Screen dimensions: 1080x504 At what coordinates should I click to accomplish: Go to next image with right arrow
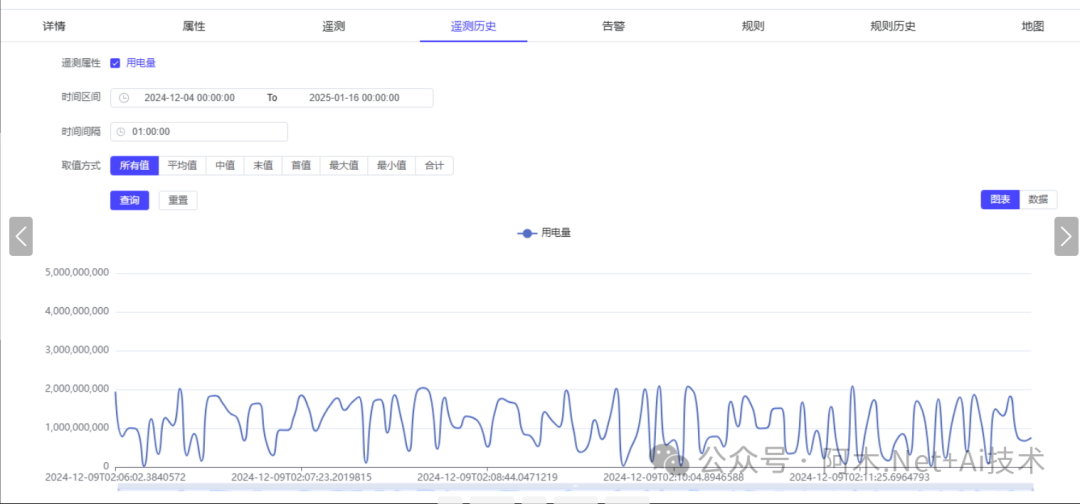pyautogui.click(x=1066, y=236)
